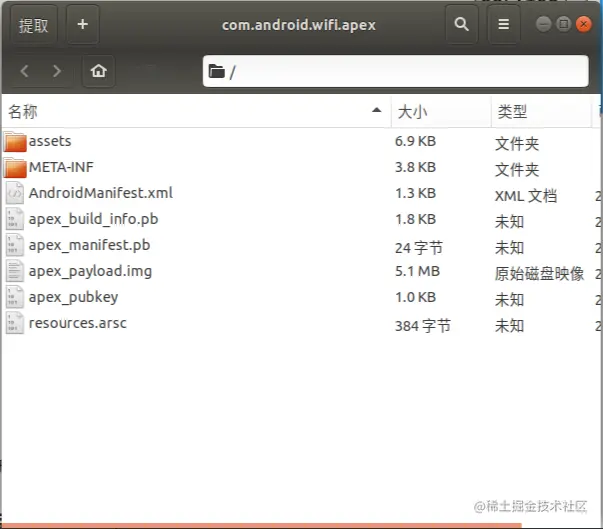
Task: Click the apex_pubkey file name
Action: [x=73, y=298]
